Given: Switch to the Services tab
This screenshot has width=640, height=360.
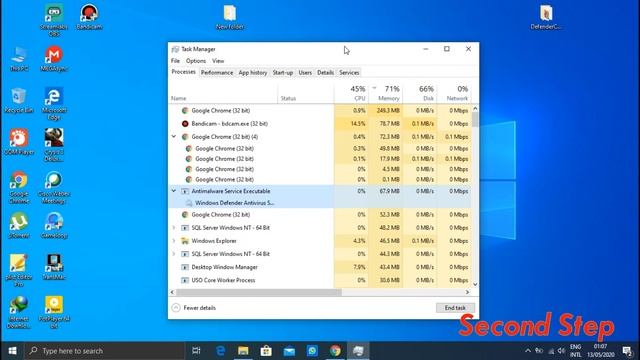Looking at the screenshot, I should coord(349,73).
